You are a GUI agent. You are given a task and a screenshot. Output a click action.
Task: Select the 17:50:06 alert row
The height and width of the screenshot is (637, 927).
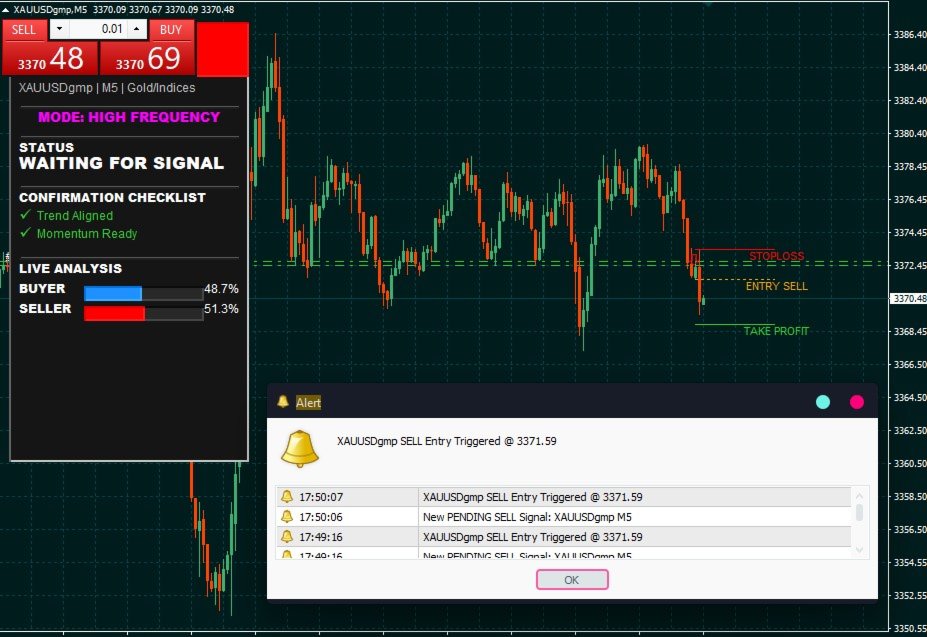tap(563, 517)
